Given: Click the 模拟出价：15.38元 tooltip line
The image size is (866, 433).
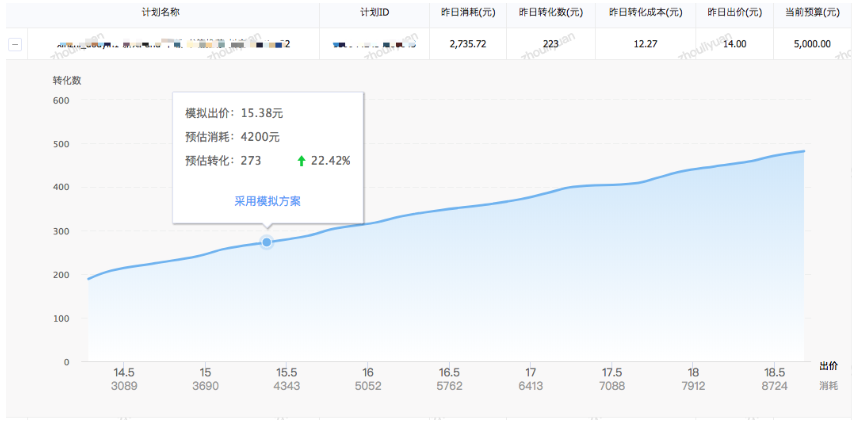Looking at the screenshot, I should coord(234,113).
